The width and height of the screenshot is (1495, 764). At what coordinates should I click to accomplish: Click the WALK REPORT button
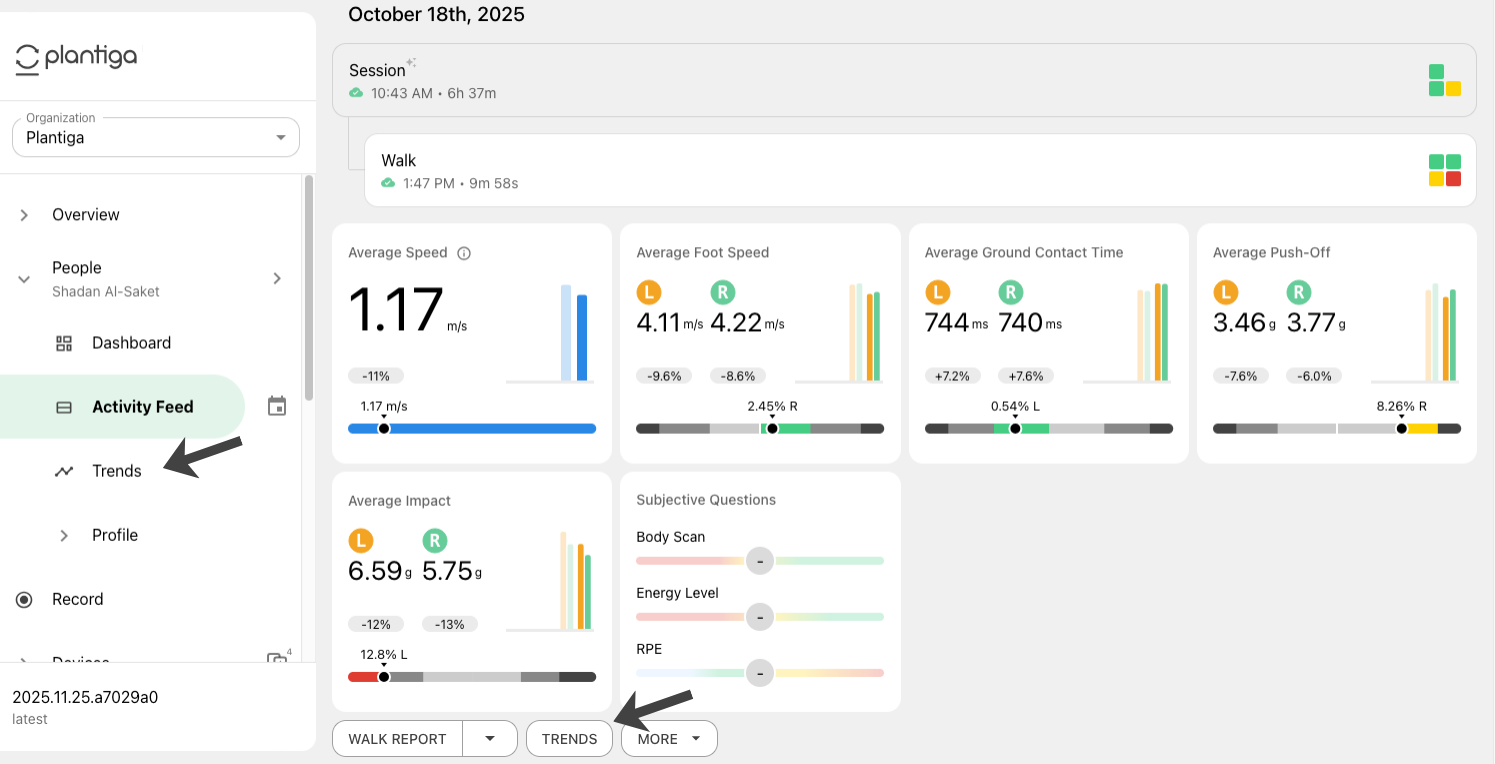click(x=397, y=739)
